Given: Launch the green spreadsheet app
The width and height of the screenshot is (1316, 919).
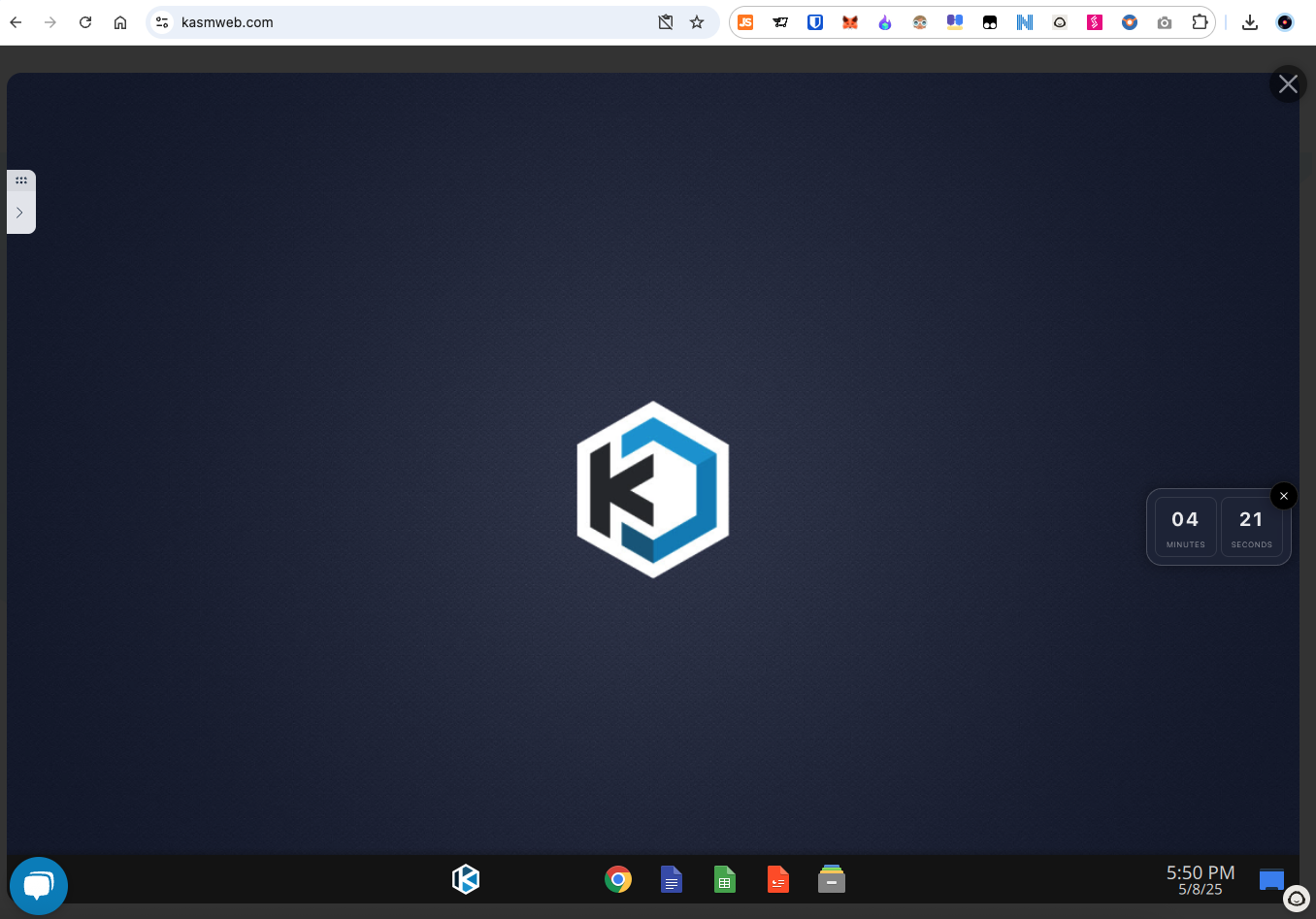Looking at the screenshot, I should tap(725, 879).
